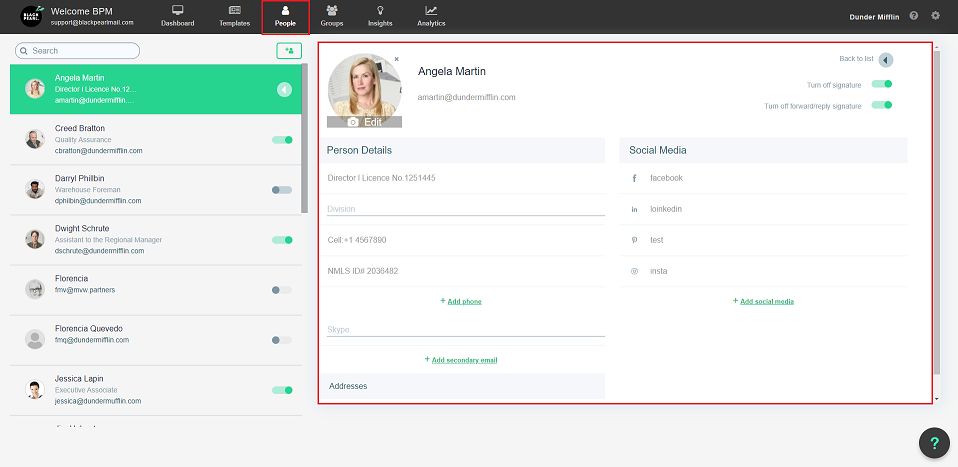Open the floating green help button
958x467 pixels.
(934, 443)
